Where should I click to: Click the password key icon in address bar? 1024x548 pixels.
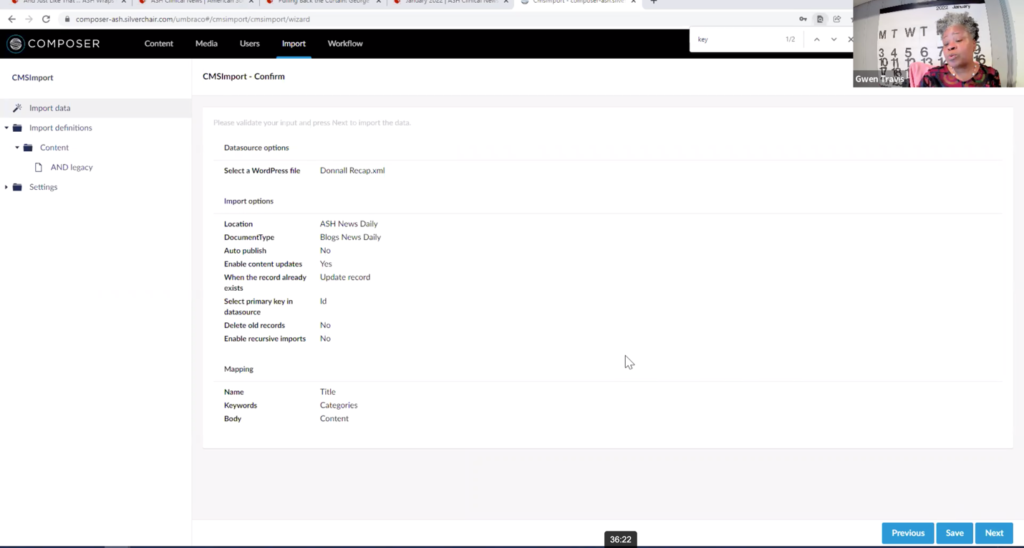click(803, 19)
